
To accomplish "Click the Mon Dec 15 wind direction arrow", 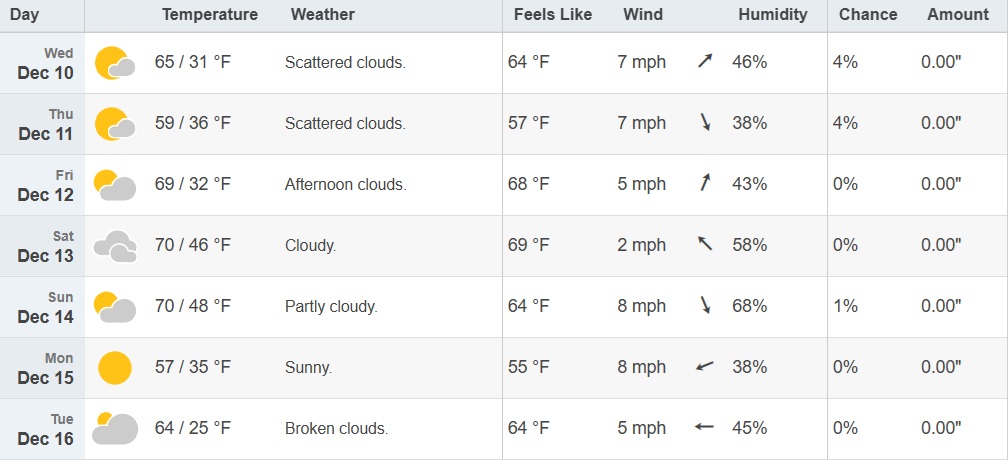I will point(705,367).
